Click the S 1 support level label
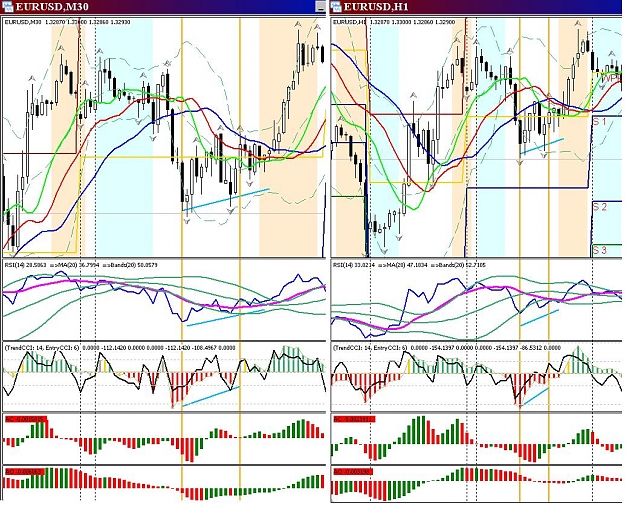Viewport: 625px width, 507px height. [599, 121]
